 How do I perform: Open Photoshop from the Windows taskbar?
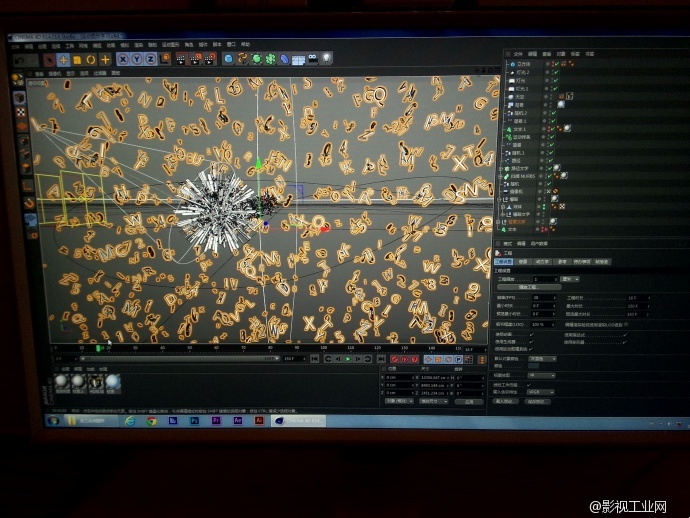click(x=194, y=421)
